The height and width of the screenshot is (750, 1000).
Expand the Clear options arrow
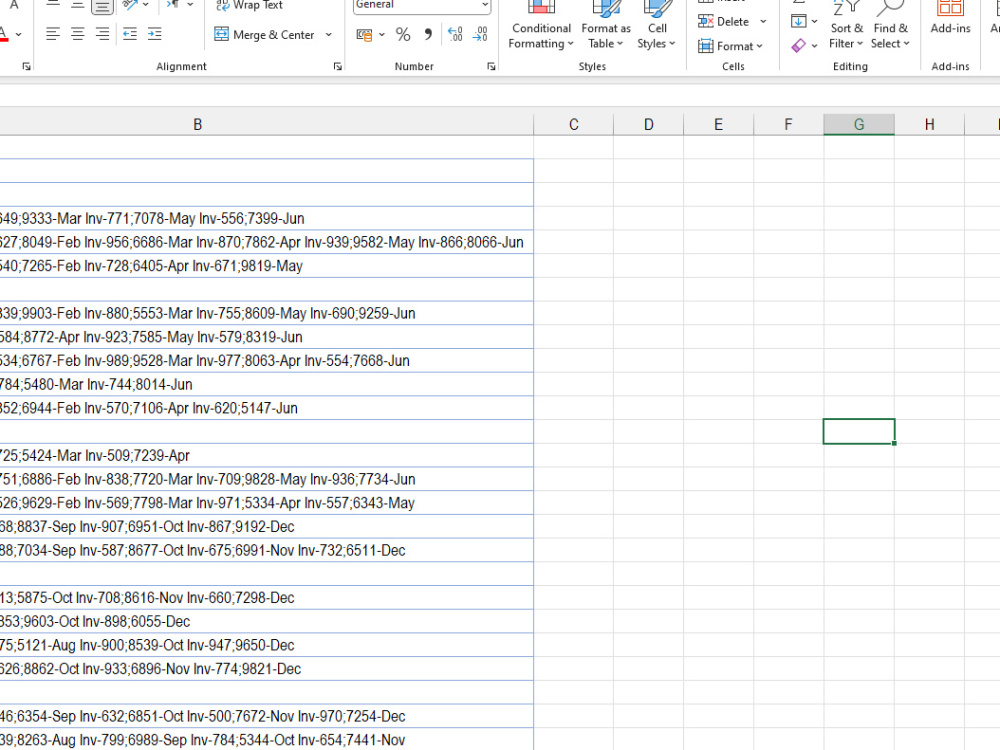pos(814,46)
